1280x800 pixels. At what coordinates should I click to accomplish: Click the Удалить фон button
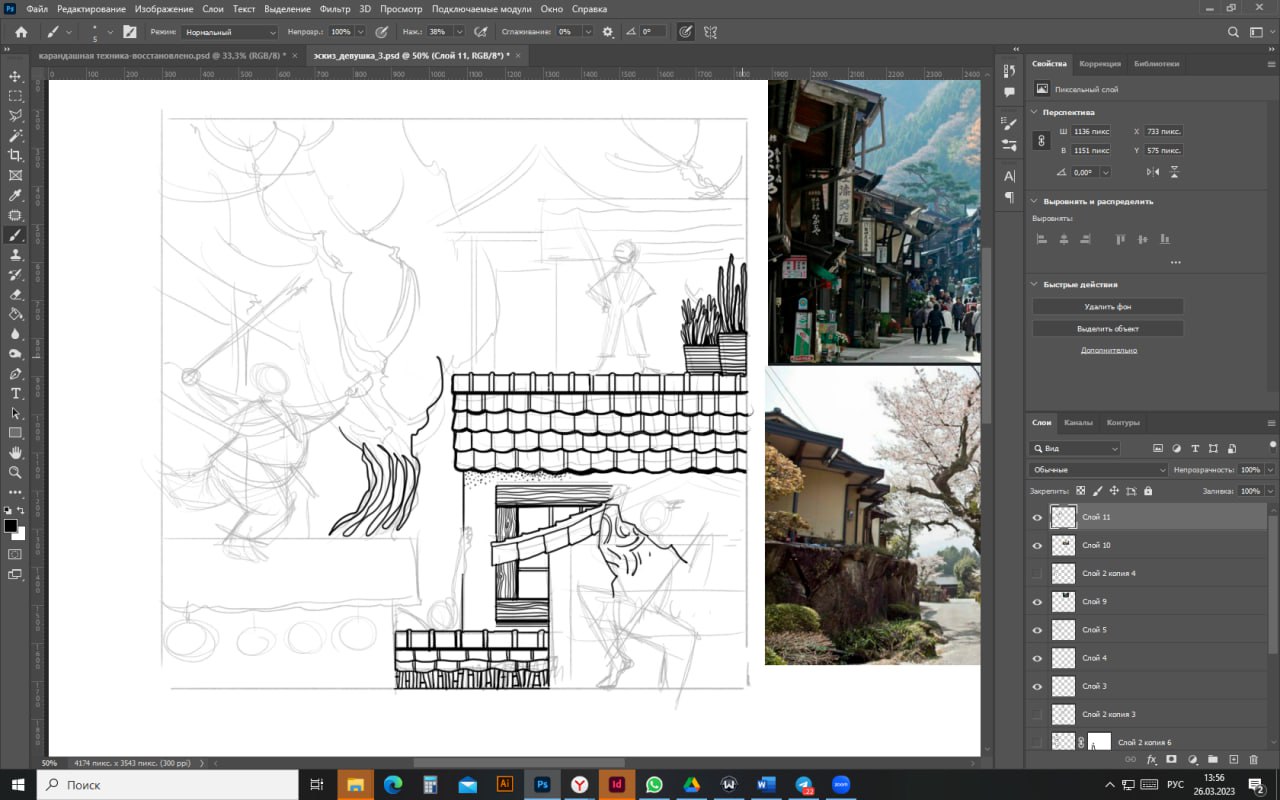tap(1107, 307)
